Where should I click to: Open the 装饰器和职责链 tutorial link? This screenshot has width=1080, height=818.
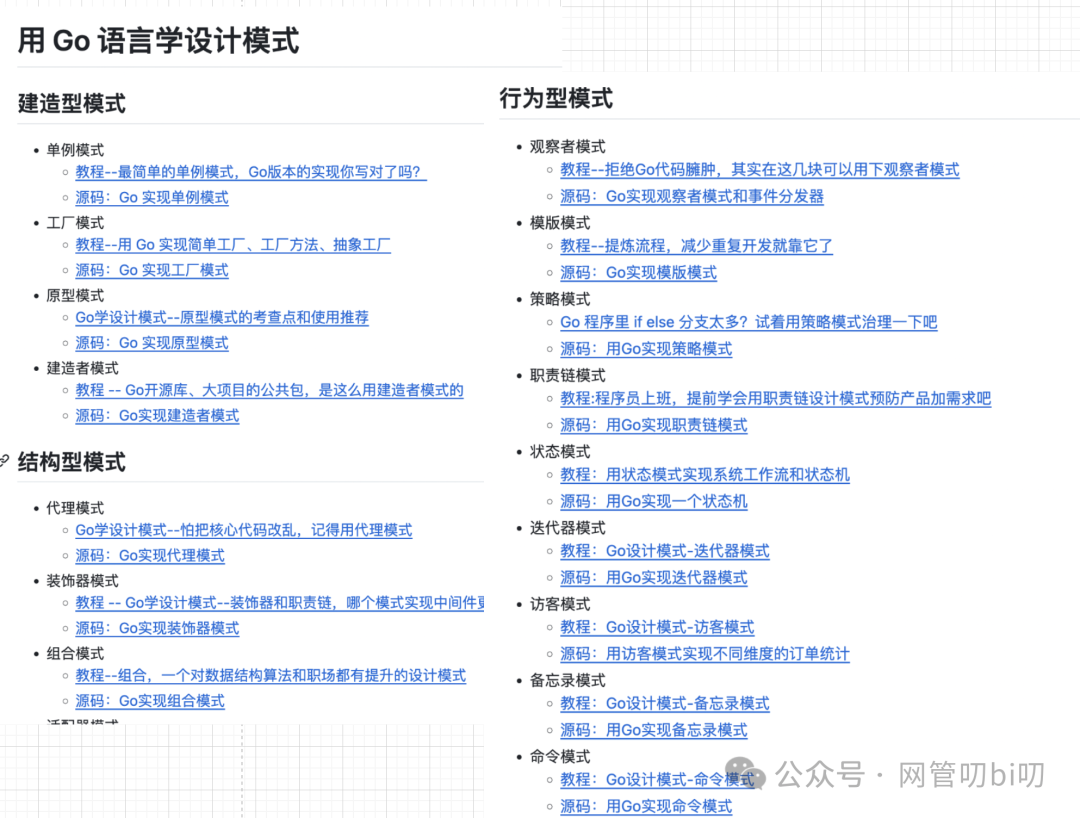click(280, 603)
